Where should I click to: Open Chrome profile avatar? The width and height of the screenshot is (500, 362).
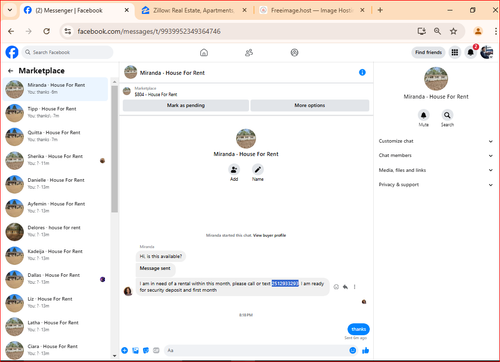click(478, 31)
